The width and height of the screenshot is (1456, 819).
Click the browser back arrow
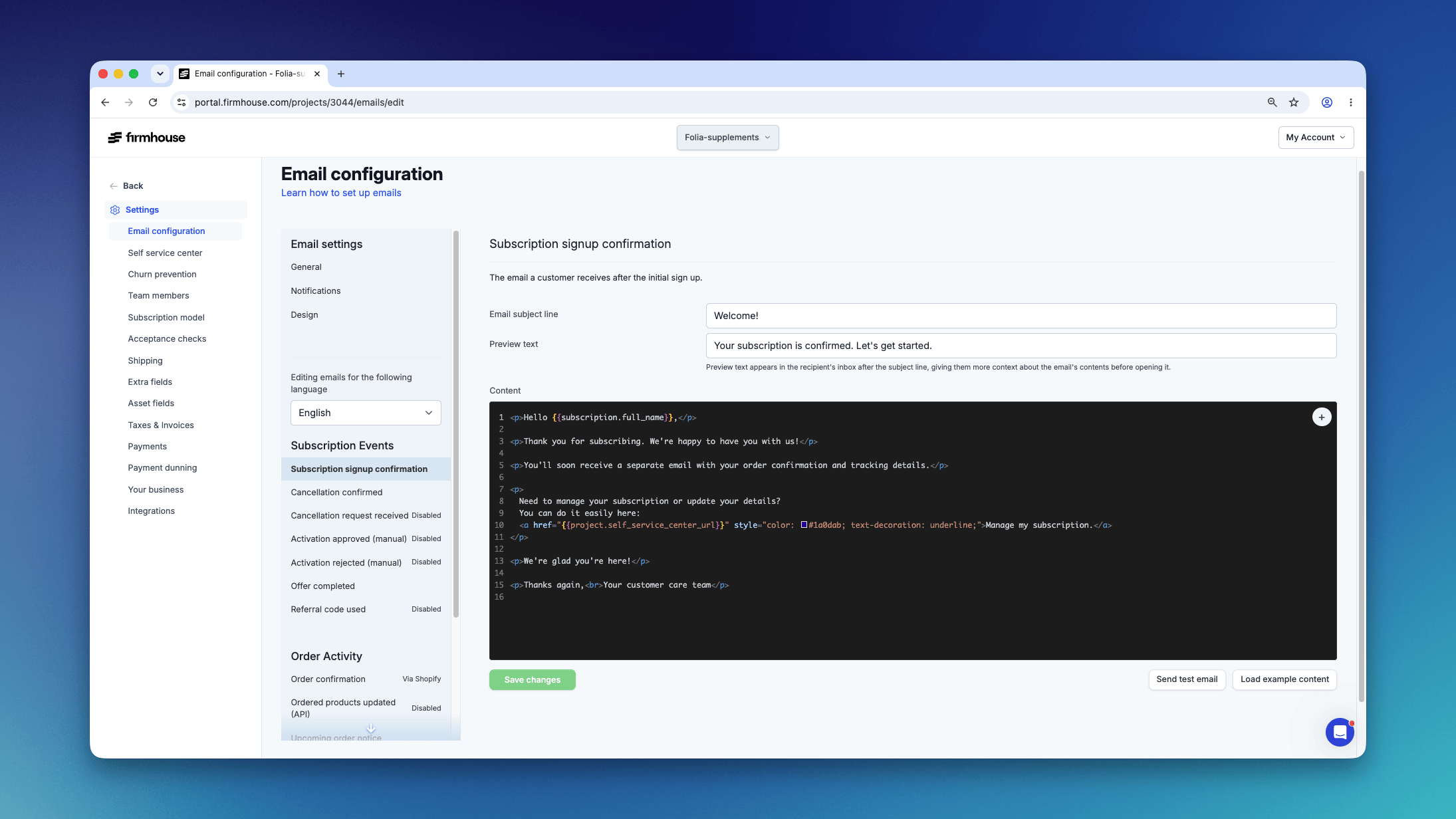click(x=105, y=102)
